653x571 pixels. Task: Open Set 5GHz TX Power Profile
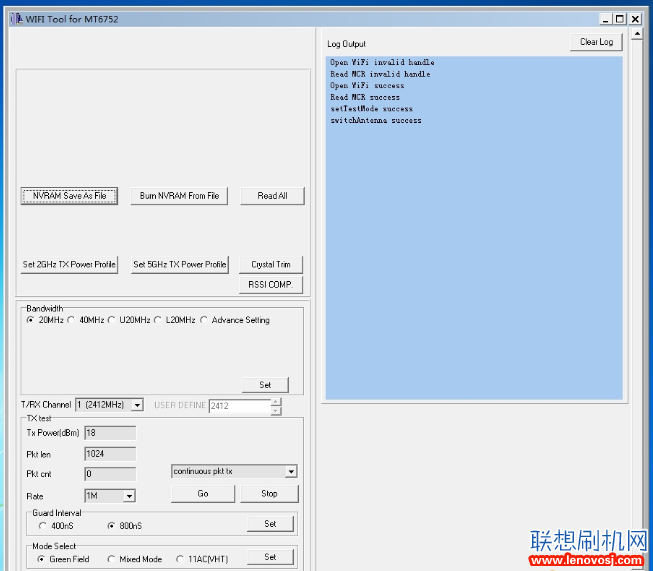(180, 264)
